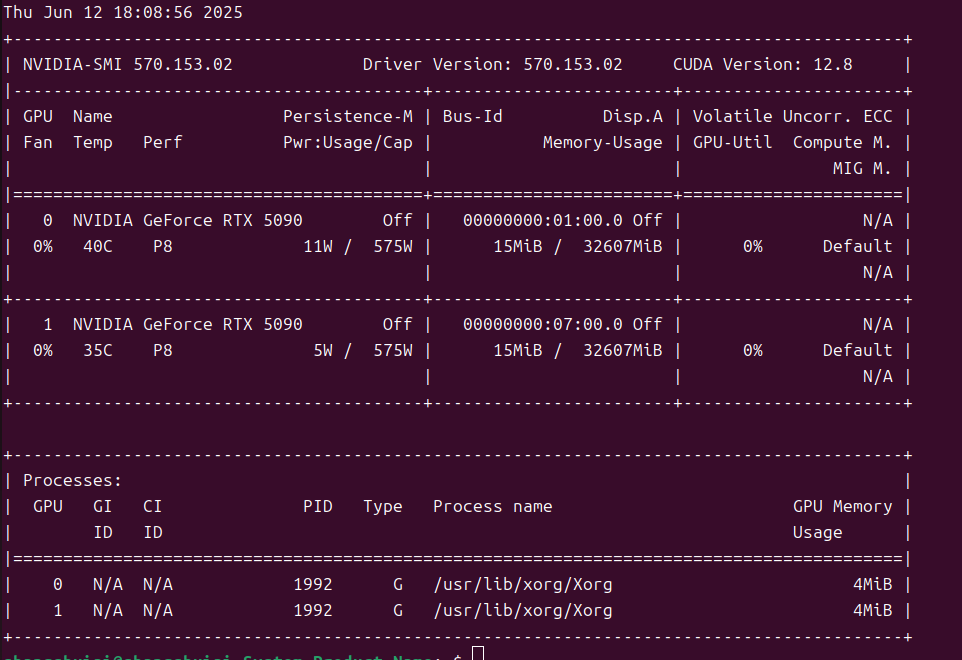Click the 'Compute M.' header text

point(842,142)
